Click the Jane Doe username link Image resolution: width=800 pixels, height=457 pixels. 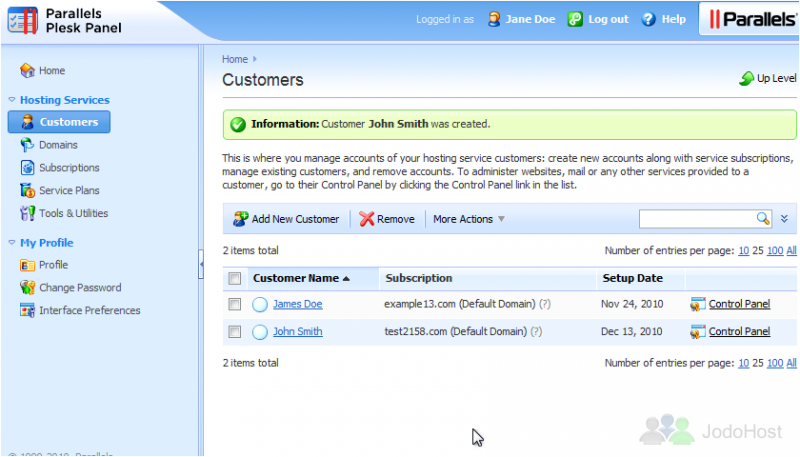(x=530, y=19)
